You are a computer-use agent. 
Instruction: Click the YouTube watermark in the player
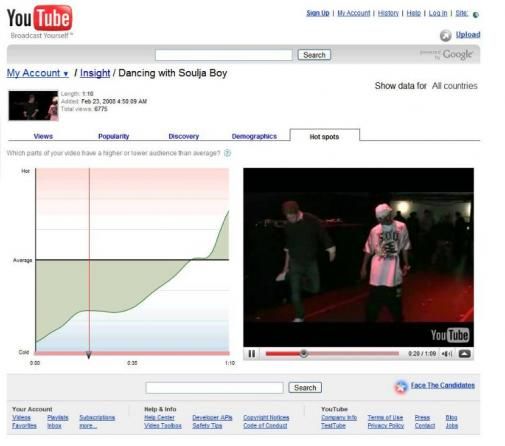(x=450, y=335)
